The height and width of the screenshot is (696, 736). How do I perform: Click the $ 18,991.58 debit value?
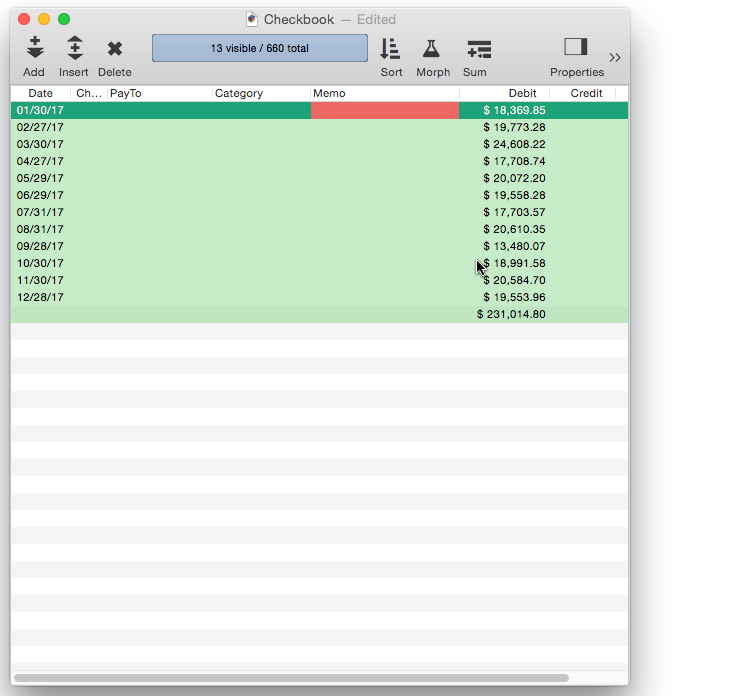click(514, 263)
